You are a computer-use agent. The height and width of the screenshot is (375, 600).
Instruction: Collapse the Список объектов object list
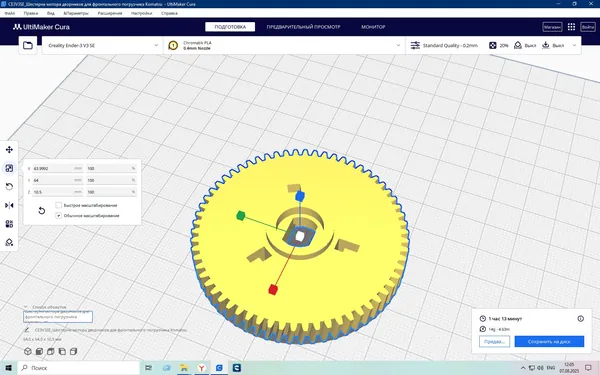coord(26,307)
